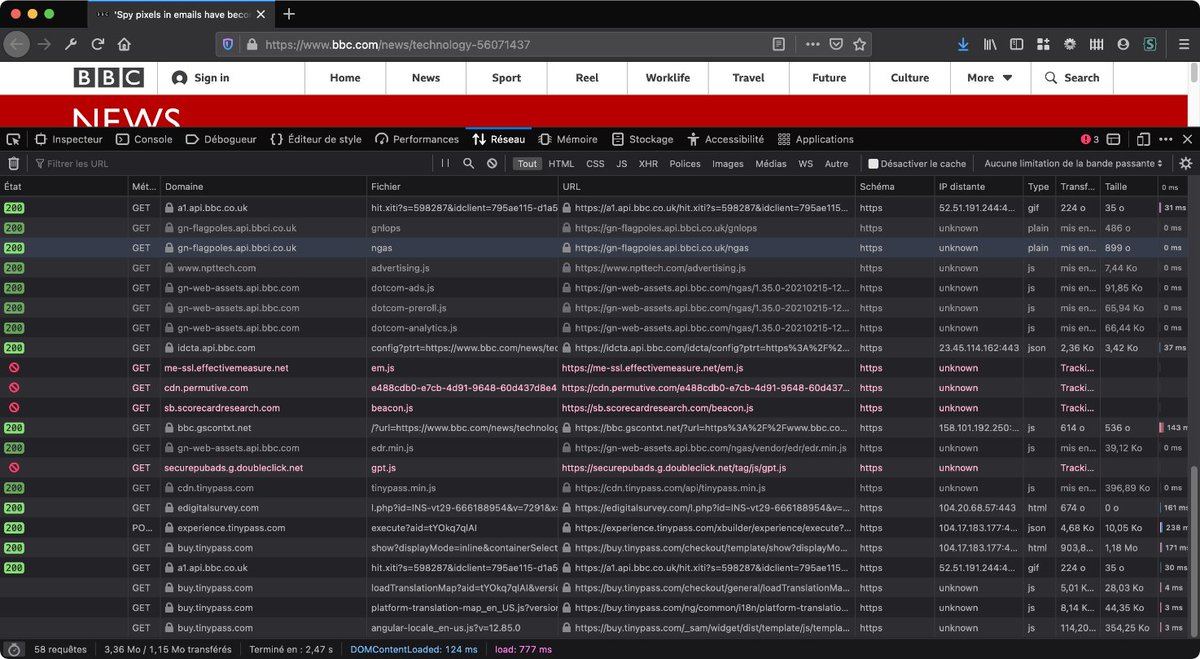Screen dimensions: 1200x659
Task: Switch to the Console tab
Action: coord(144,139)
